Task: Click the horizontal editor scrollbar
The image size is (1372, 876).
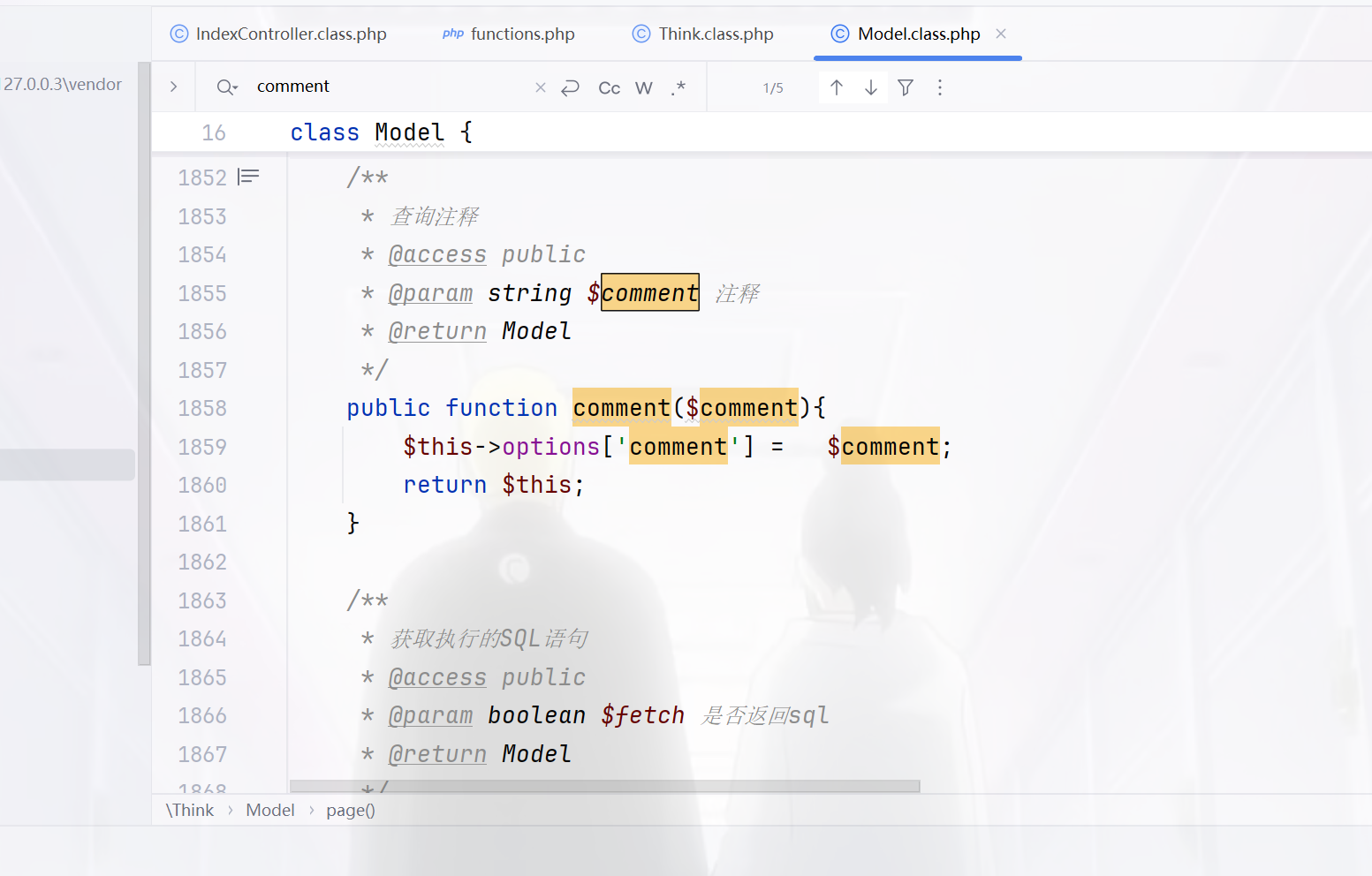Action: (604, 786)
